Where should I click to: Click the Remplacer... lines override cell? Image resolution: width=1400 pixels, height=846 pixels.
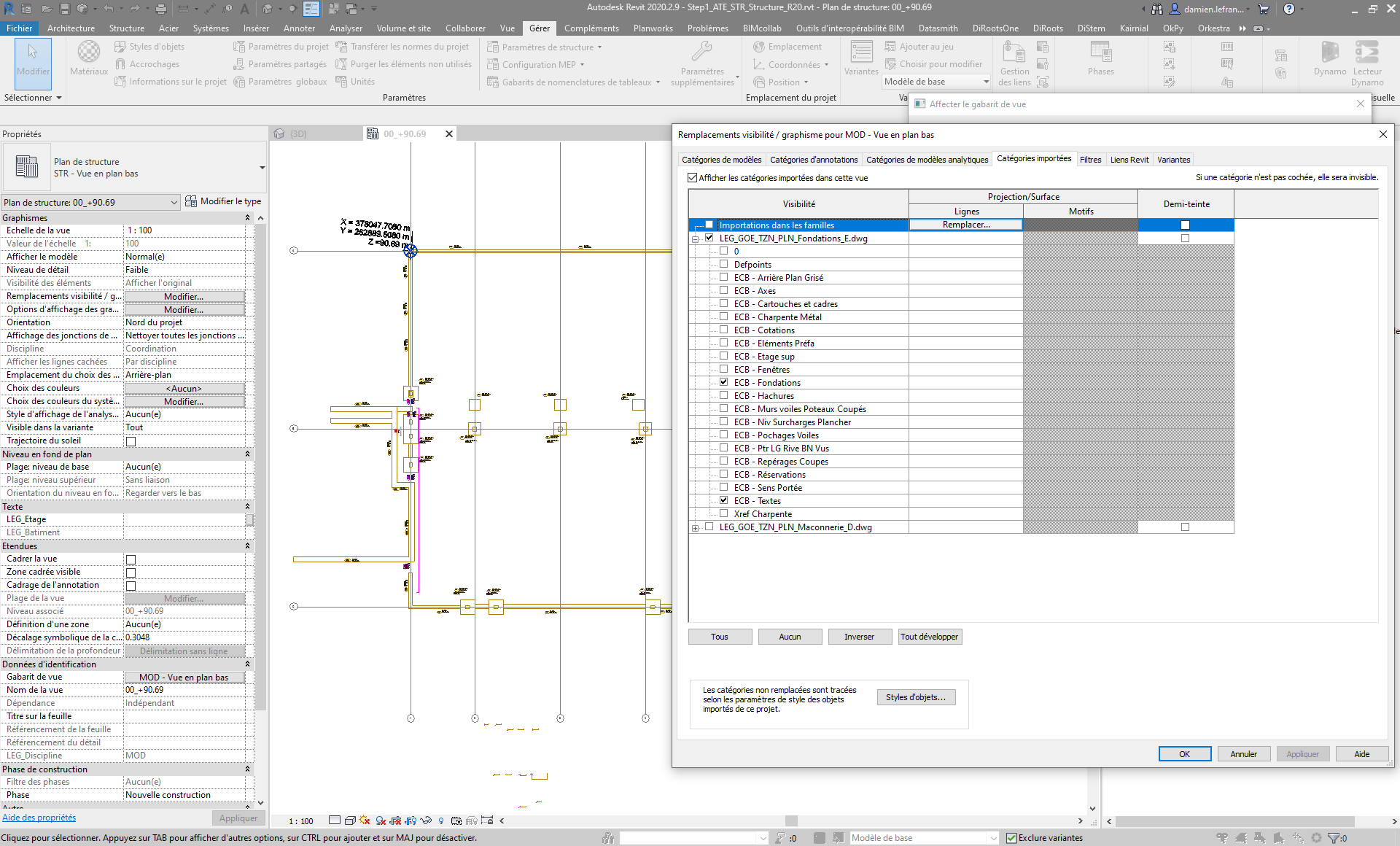coord(965,225)
